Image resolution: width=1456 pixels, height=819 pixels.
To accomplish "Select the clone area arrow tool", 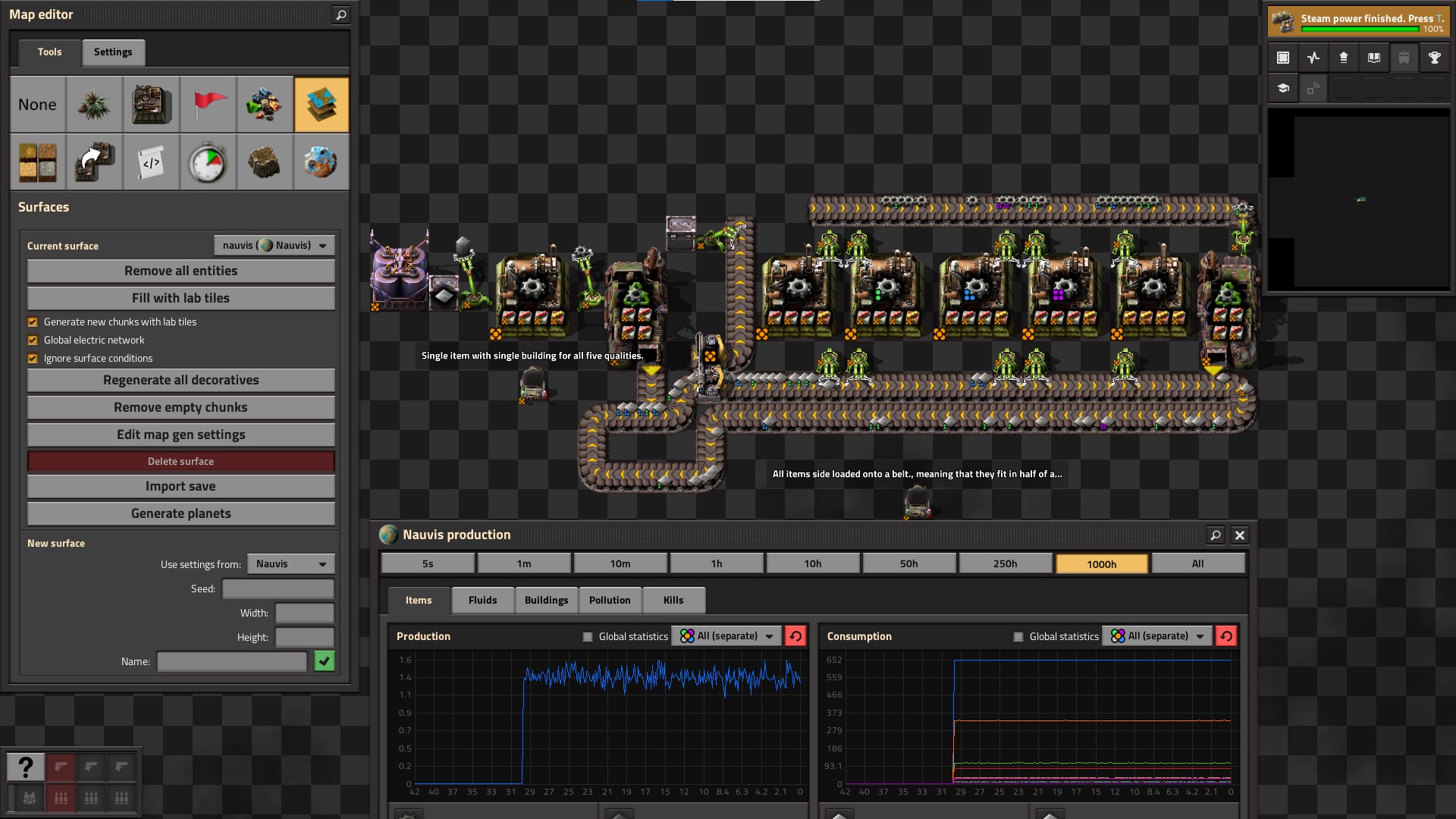I will click(94, 162).
